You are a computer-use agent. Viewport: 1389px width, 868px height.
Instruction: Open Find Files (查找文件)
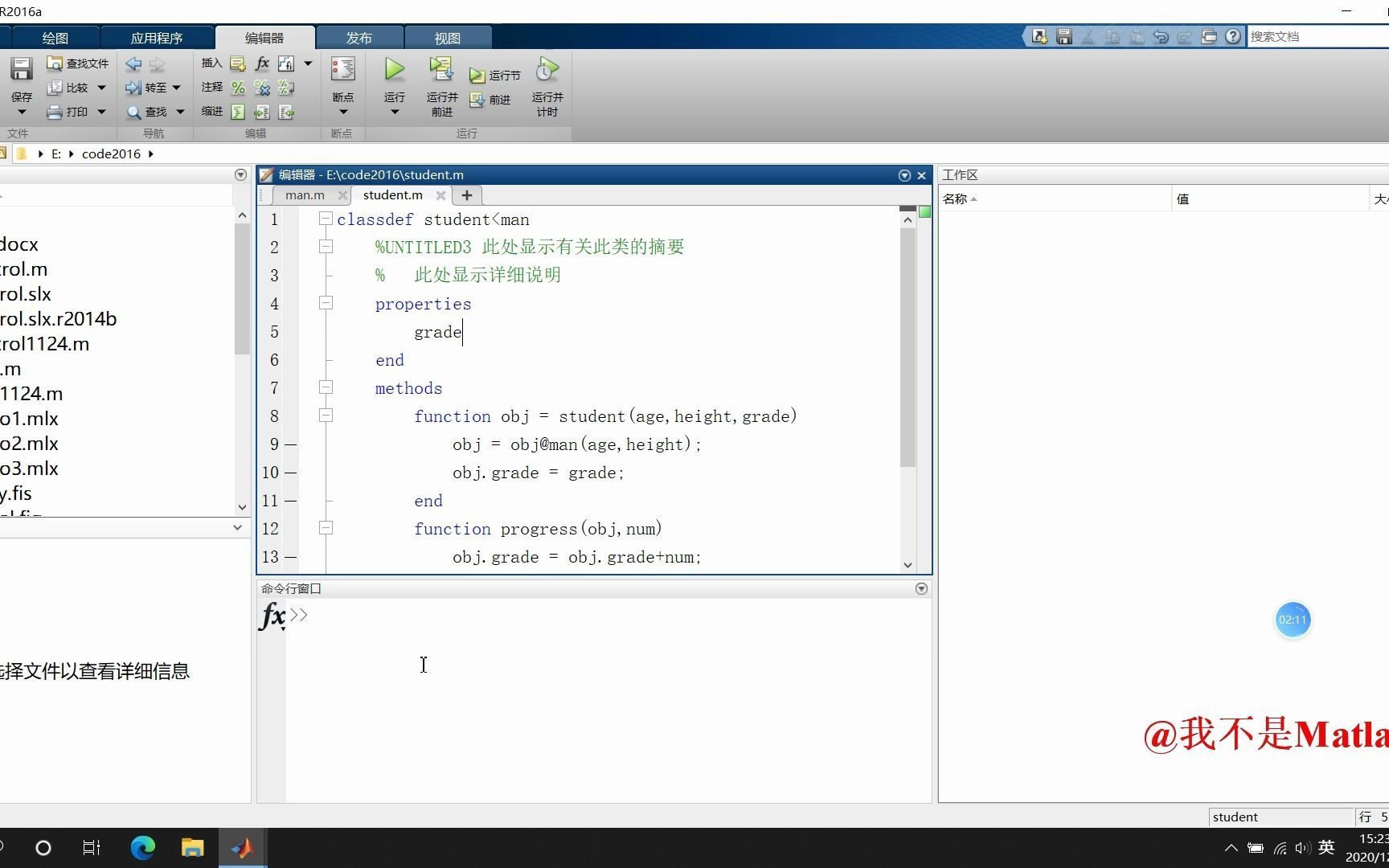pos(77,63)
